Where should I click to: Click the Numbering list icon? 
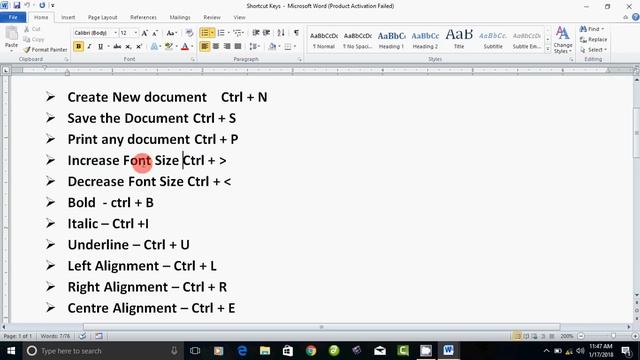(x=221, y=33)
